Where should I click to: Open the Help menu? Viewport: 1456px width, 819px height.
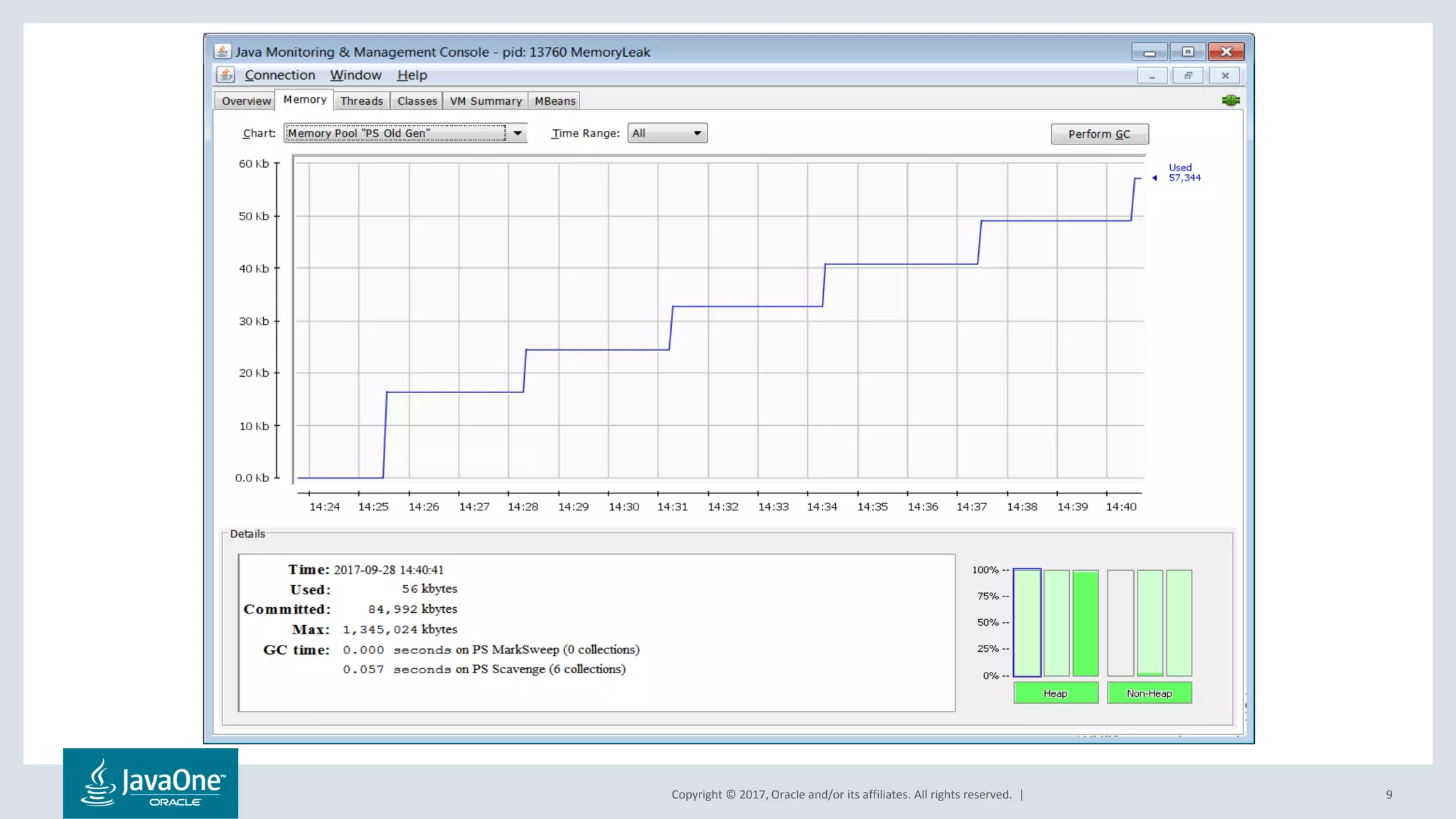(412, 75)
